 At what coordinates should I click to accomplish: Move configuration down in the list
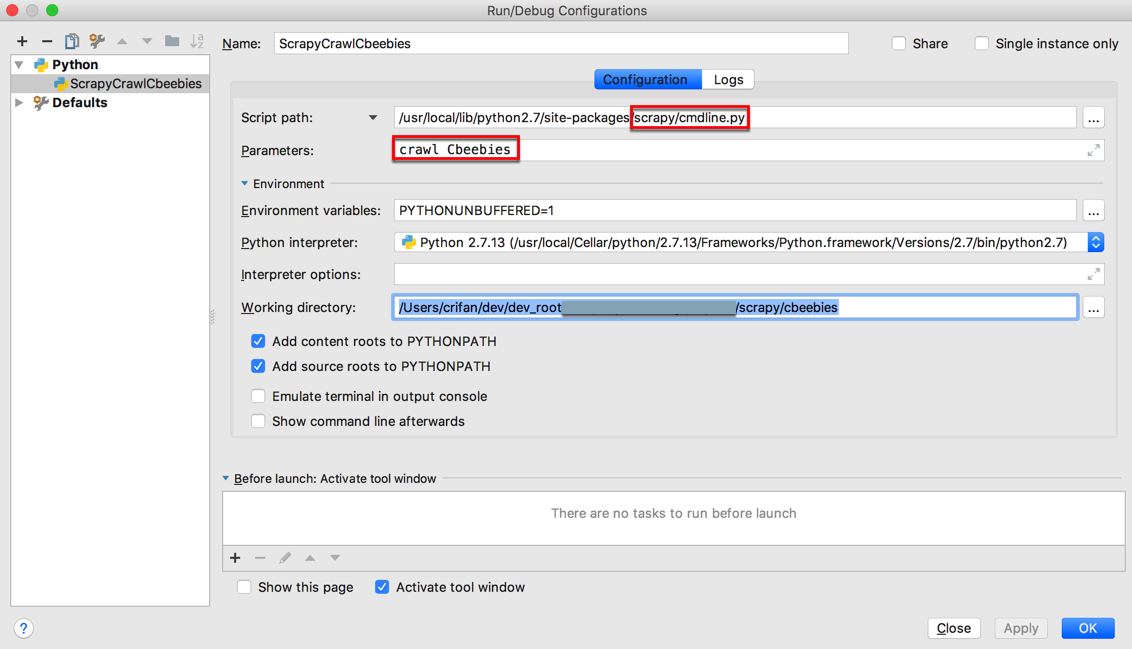pyautogui.click(x=147, y=41)
